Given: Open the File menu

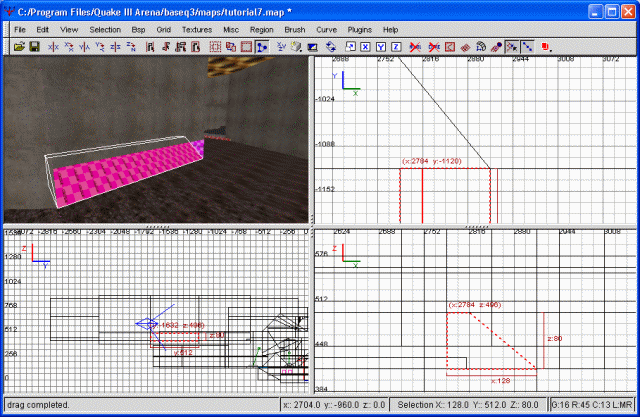Looking at the screenshot, I should pyautogui.click(x=20, y=30).
